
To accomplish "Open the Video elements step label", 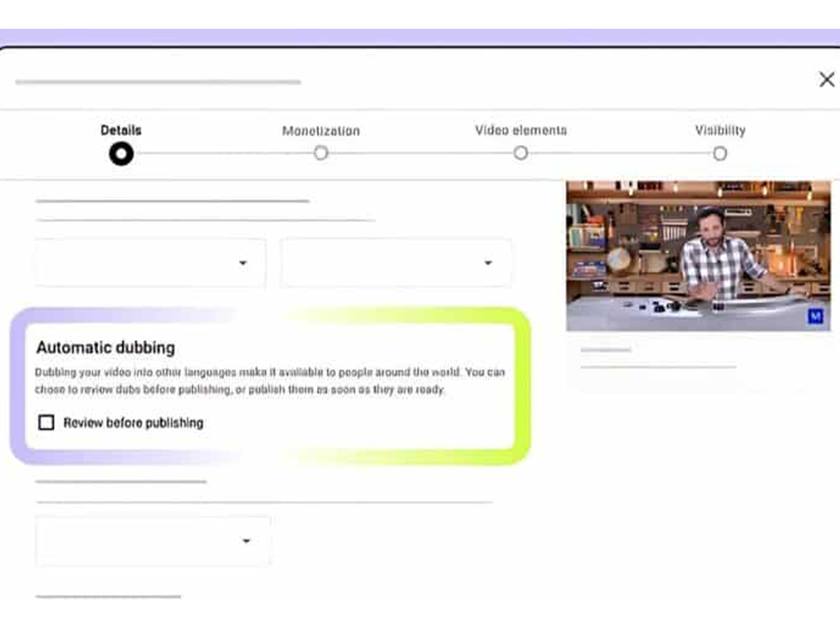I will [x=521, y=130].
